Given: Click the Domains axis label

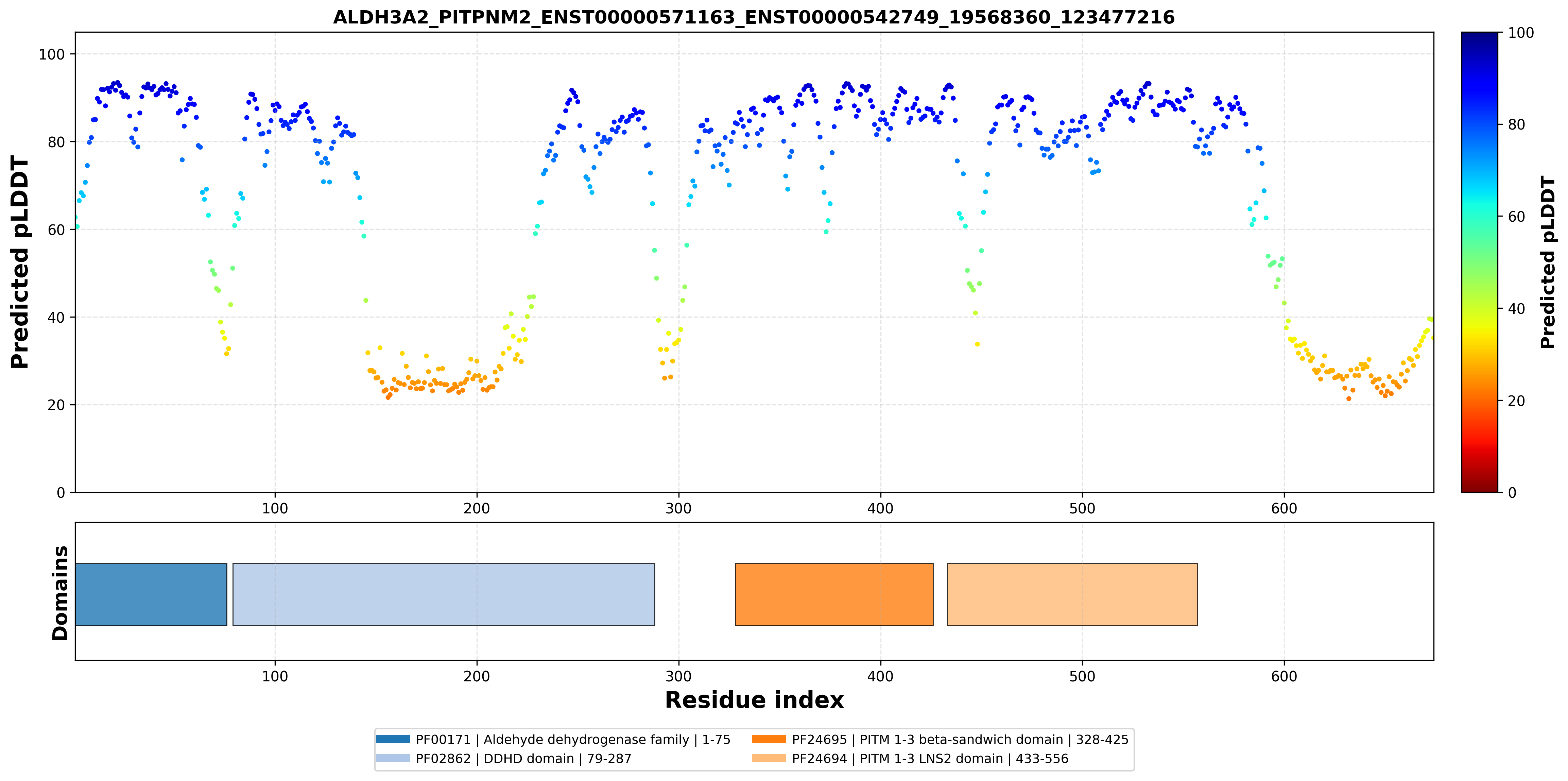Looking at the screenshot, I should (59, 593).
